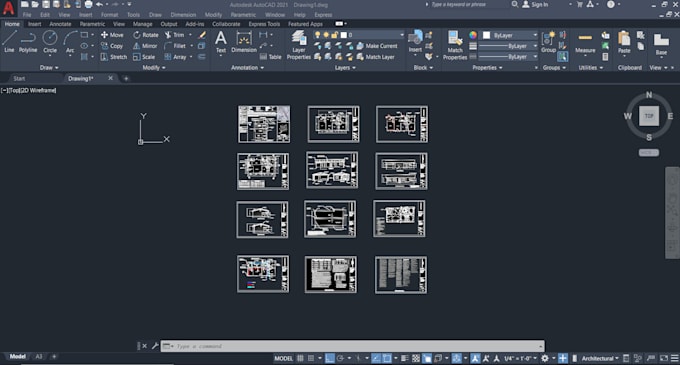Click the Move tool
Viewport: 680px width, 365px height.
tap(112, 35)
